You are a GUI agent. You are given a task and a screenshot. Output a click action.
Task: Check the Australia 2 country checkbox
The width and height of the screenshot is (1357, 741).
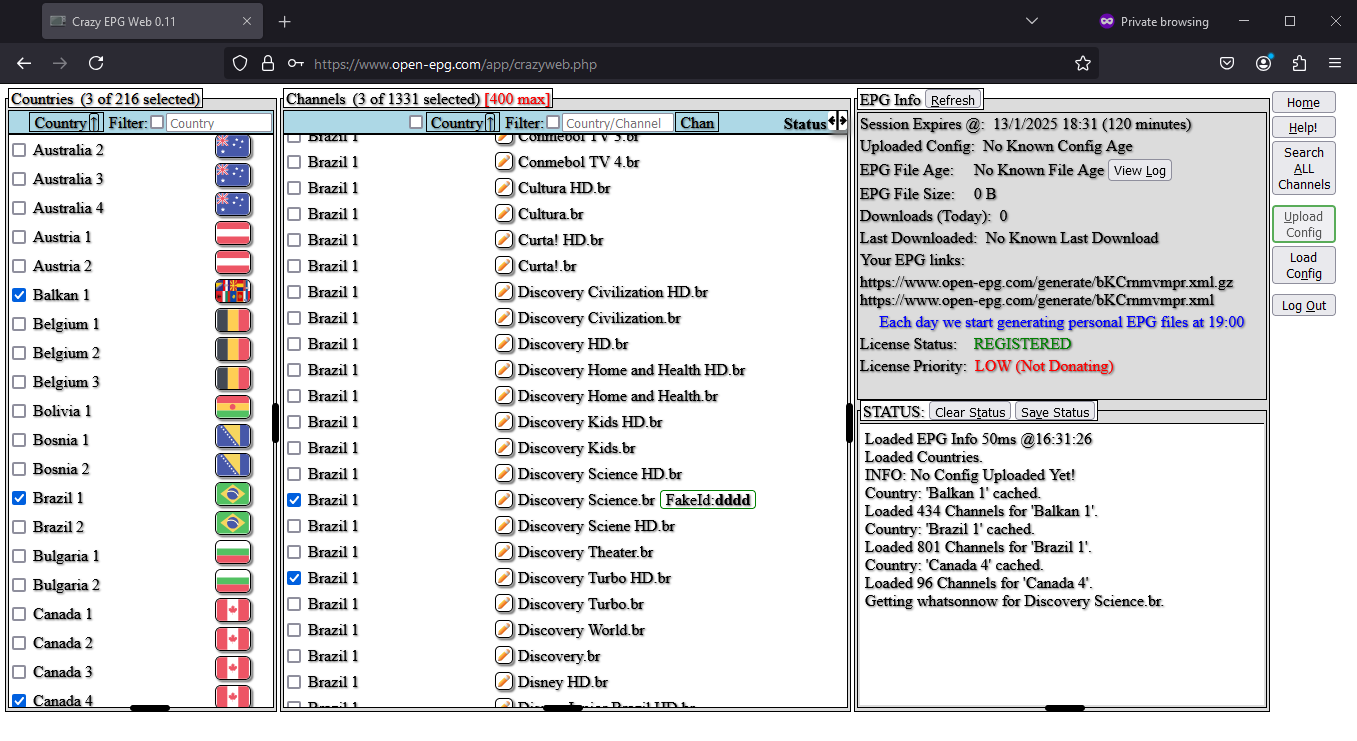pyautogui.click(x=19, y=150)
